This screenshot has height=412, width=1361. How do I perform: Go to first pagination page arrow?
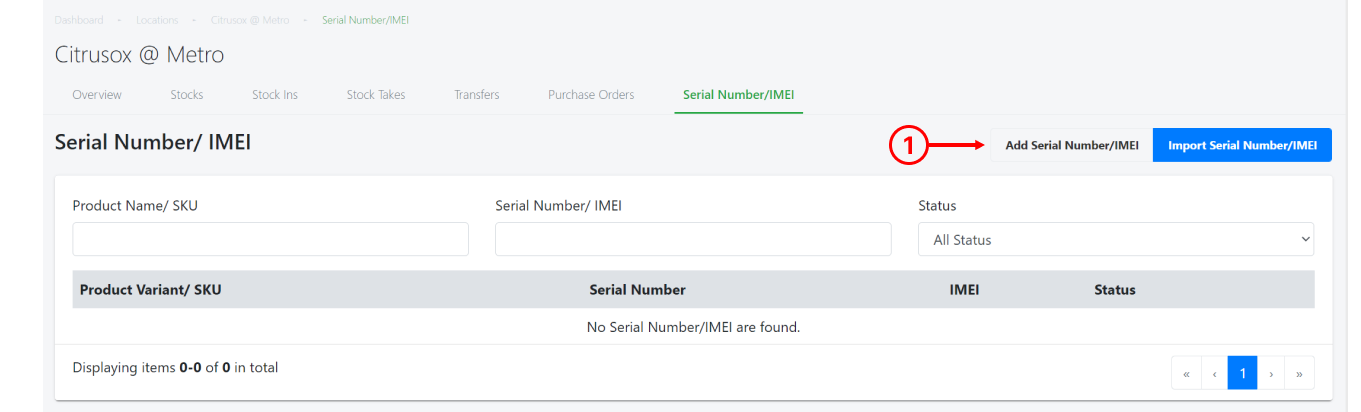1186,373
